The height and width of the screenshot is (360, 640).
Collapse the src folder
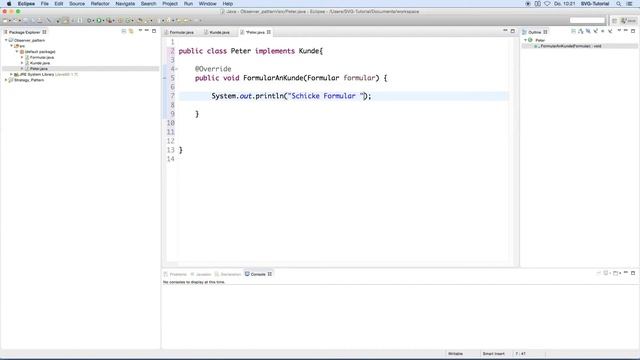pos(11,46)
